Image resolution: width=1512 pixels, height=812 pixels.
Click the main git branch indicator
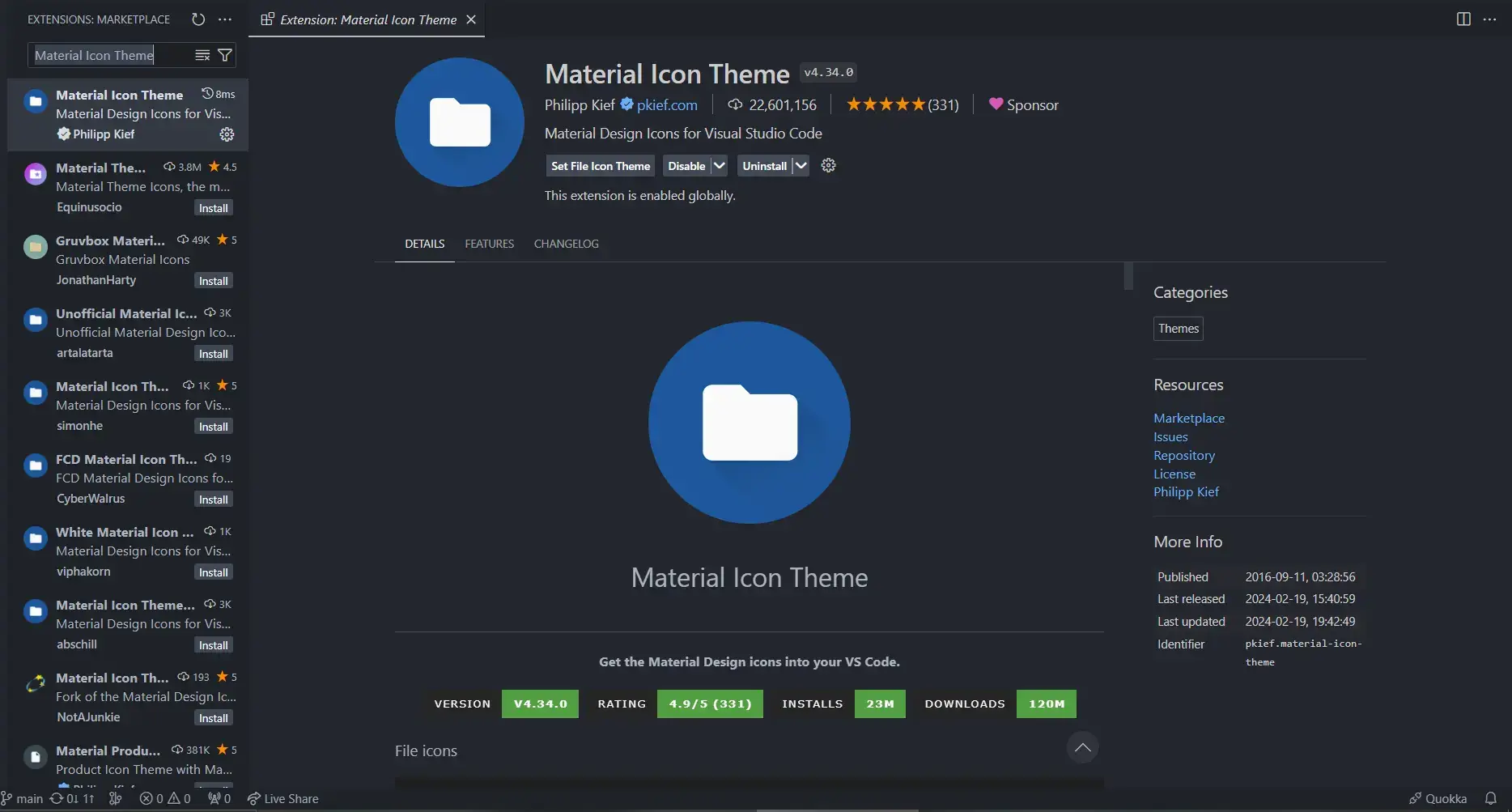[23, 798]
